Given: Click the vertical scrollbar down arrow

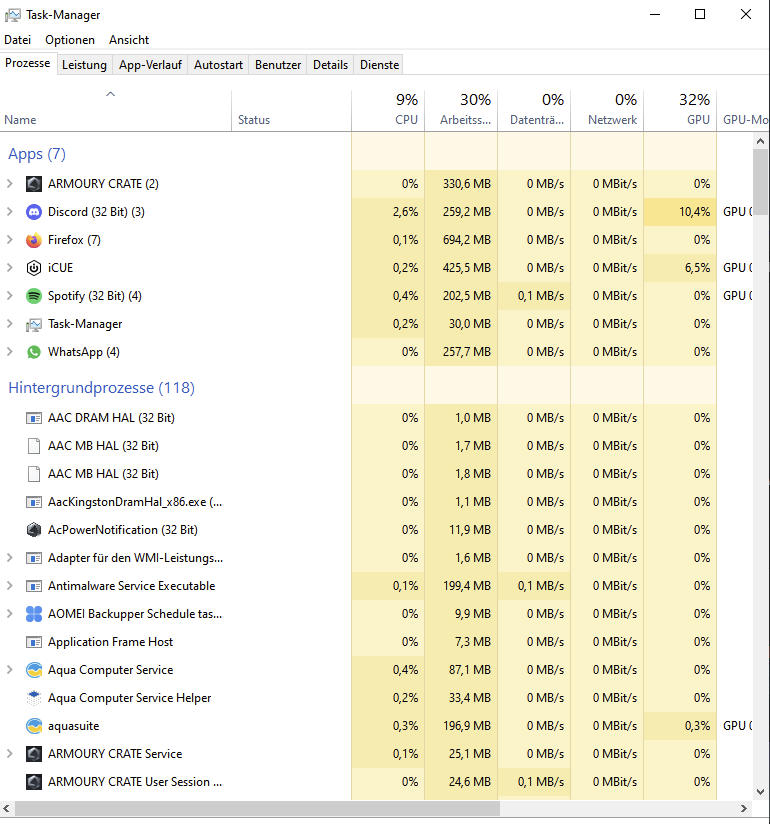Looking at the screenshot, I should click(760, 792).
